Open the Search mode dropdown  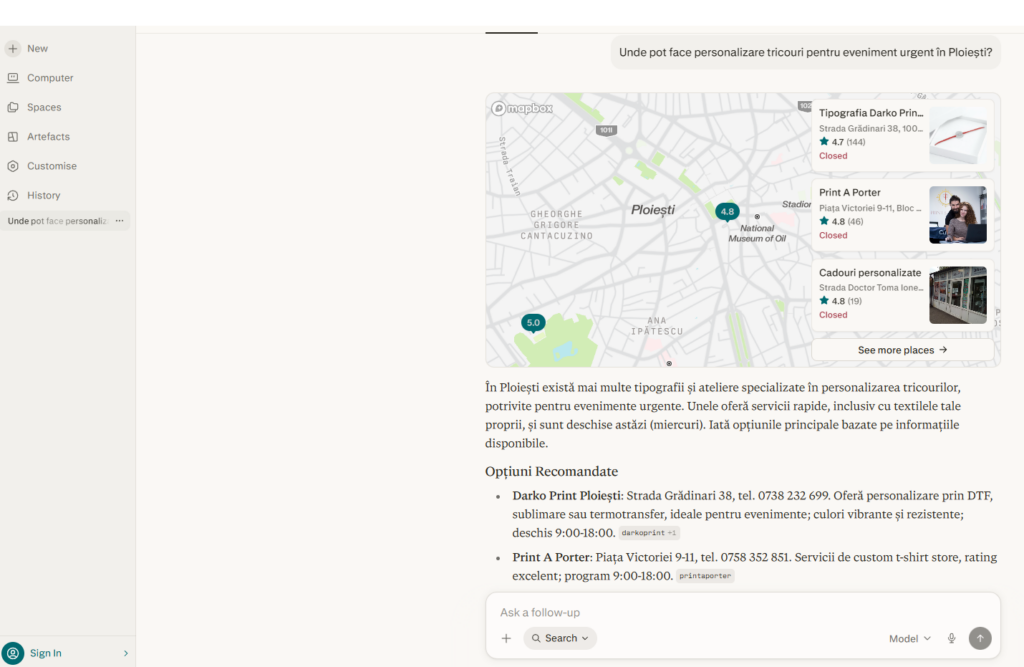tap(560, 638)
